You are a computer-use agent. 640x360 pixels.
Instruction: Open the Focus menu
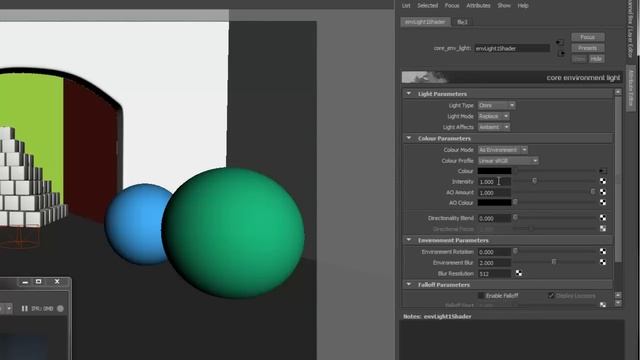coord(451,6)
